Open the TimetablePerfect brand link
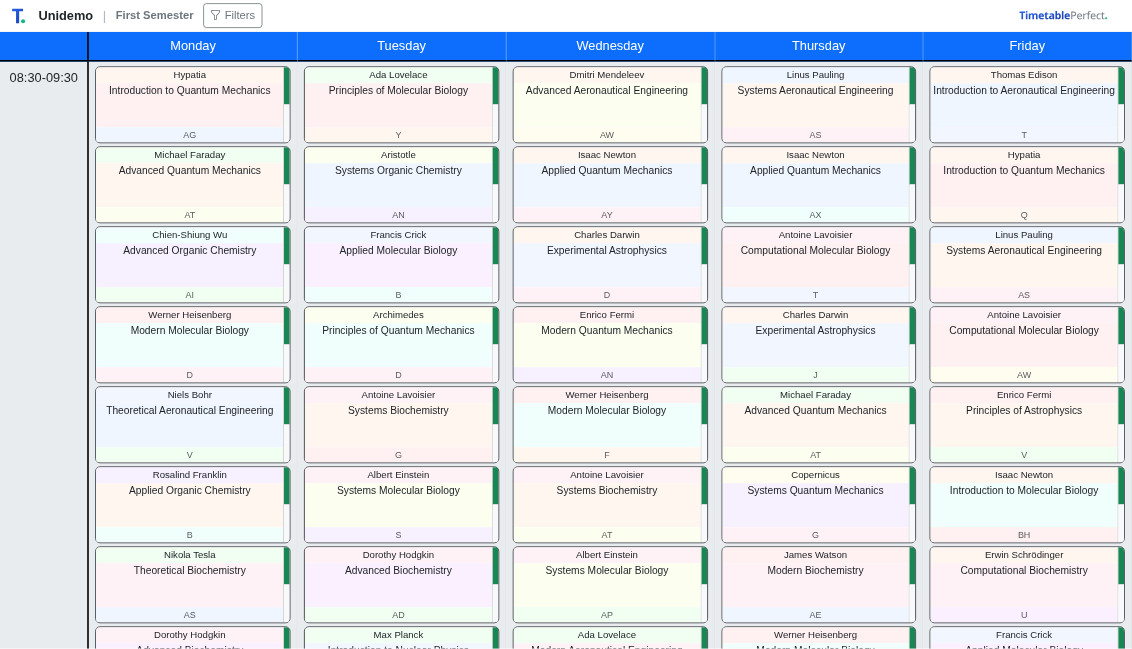This screenshot has width=1132, height=649. pos(1063,15)
